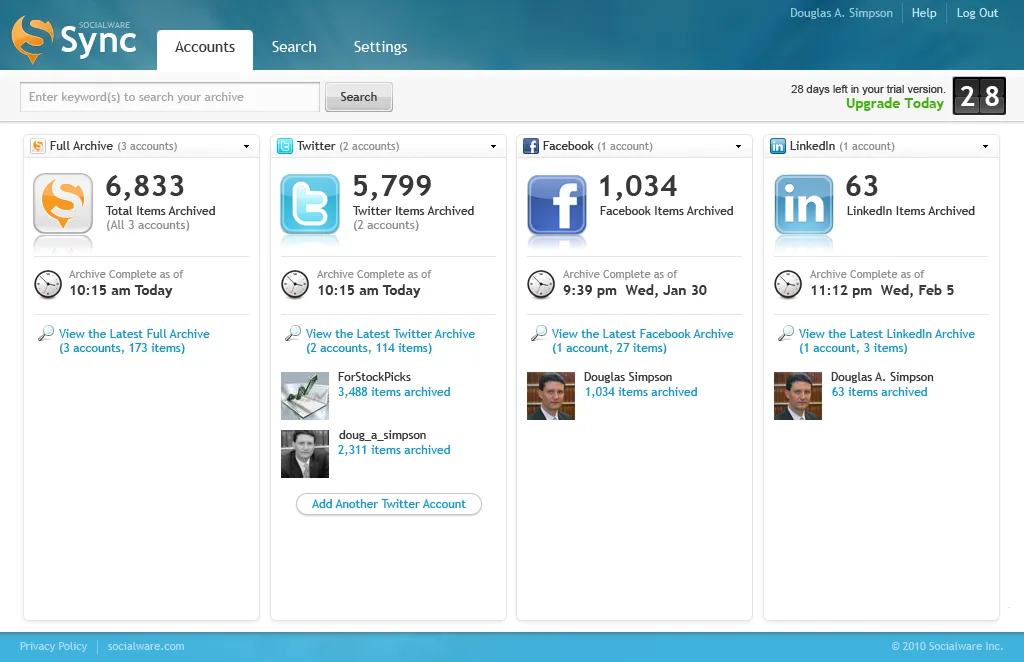Click the ForStockPicks account thumbnail
This screenshot has width=1024, height=662.
click(x=305, y=396)
